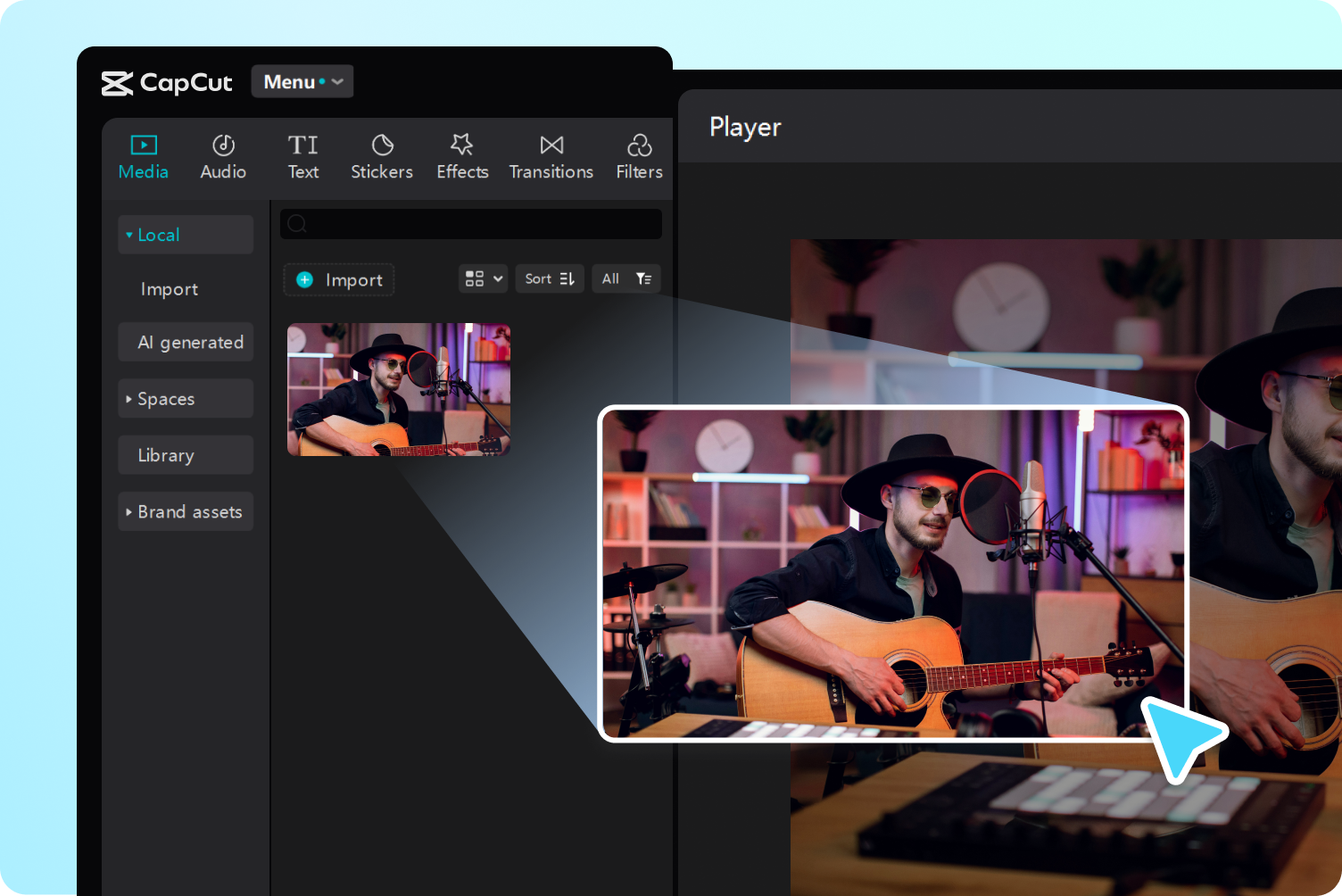Open the Menu dropdown
This screenshot has width=1342, height=896.
click(x=302, y=81)
